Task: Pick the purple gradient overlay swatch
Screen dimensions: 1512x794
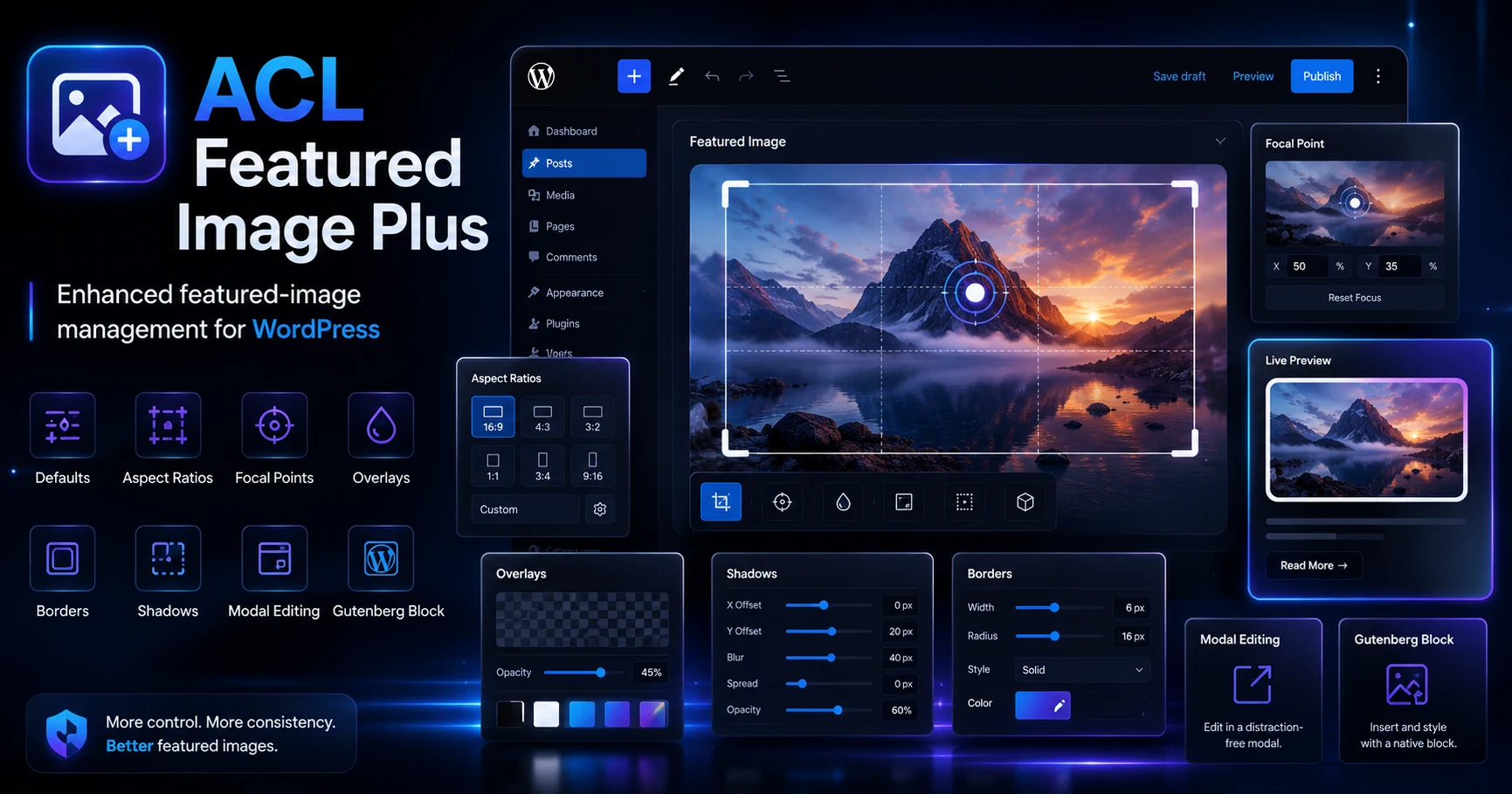Action: [x=652, y=714]
